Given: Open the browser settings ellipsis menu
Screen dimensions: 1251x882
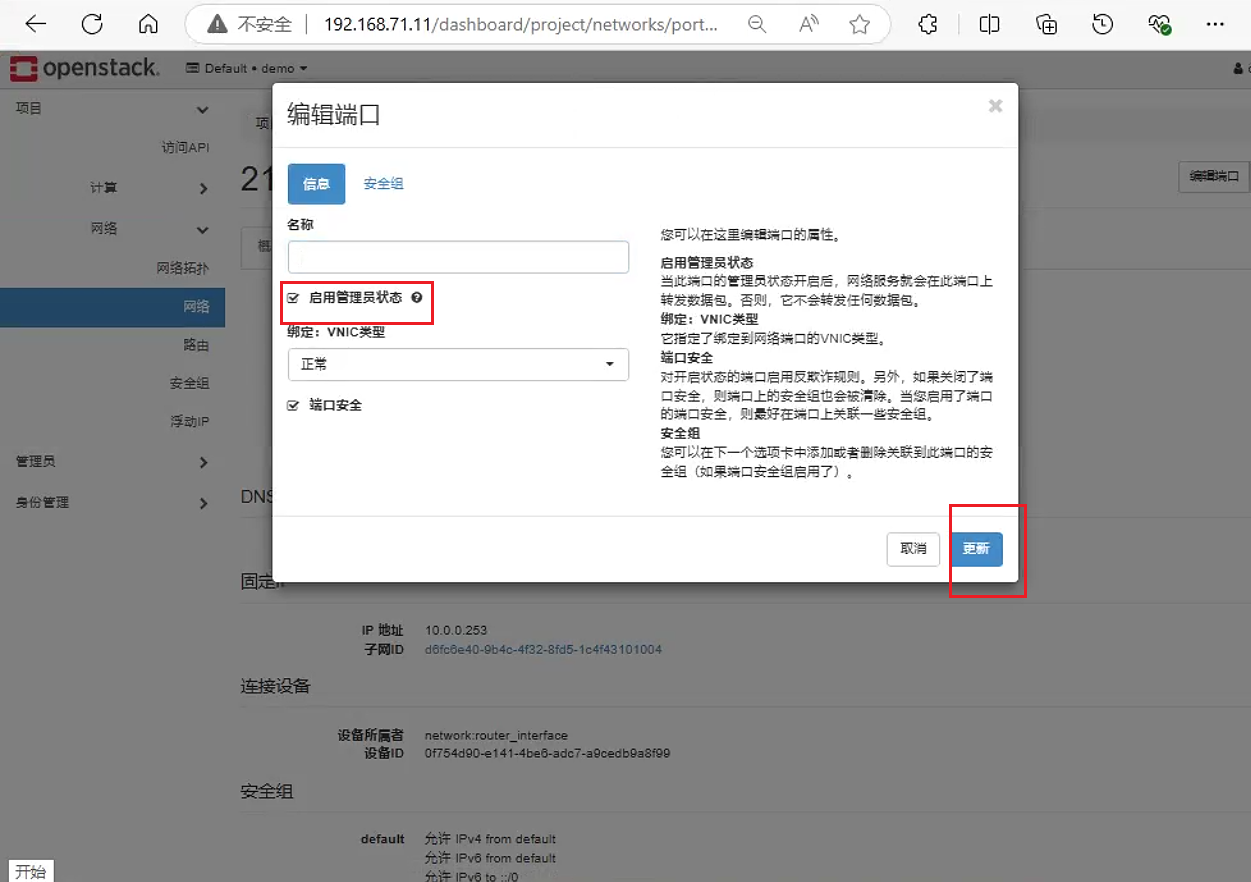Looking at the screenshot, I should [x=1216, y=25].
